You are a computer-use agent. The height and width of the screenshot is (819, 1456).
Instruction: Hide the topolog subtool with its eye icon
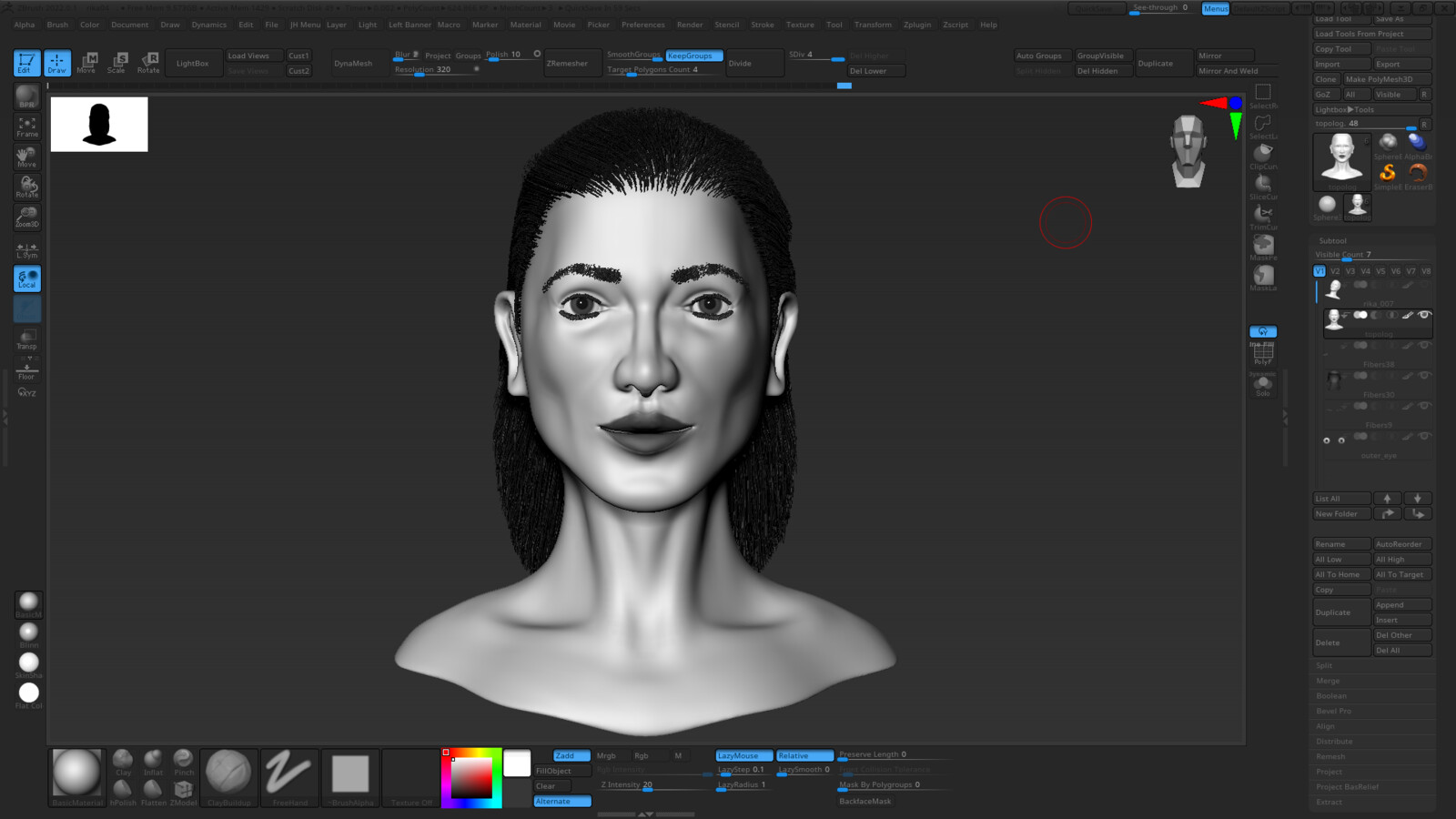click(1424, 315)
